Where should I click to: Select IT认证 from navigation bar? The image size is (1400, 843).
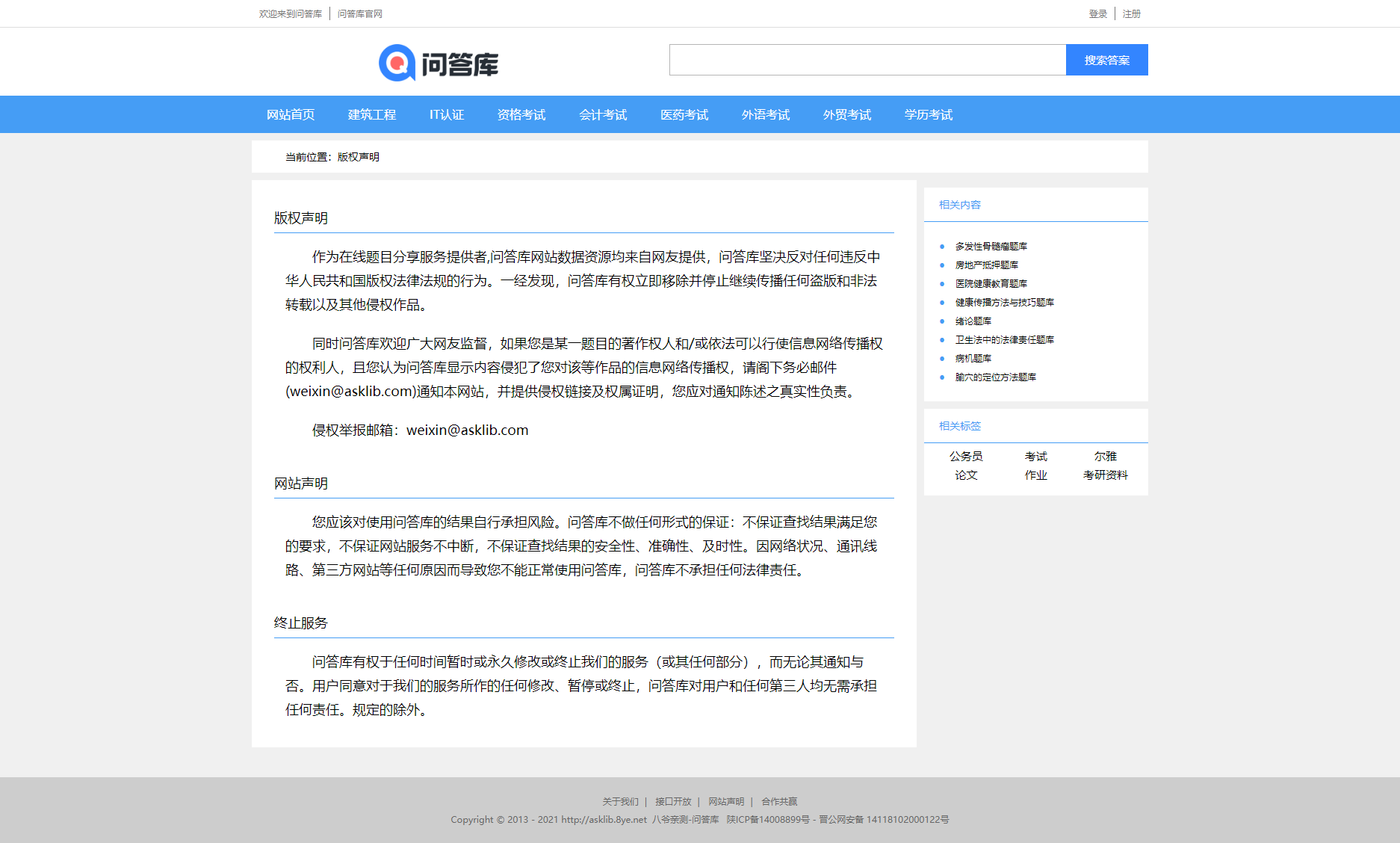[446, 114]
